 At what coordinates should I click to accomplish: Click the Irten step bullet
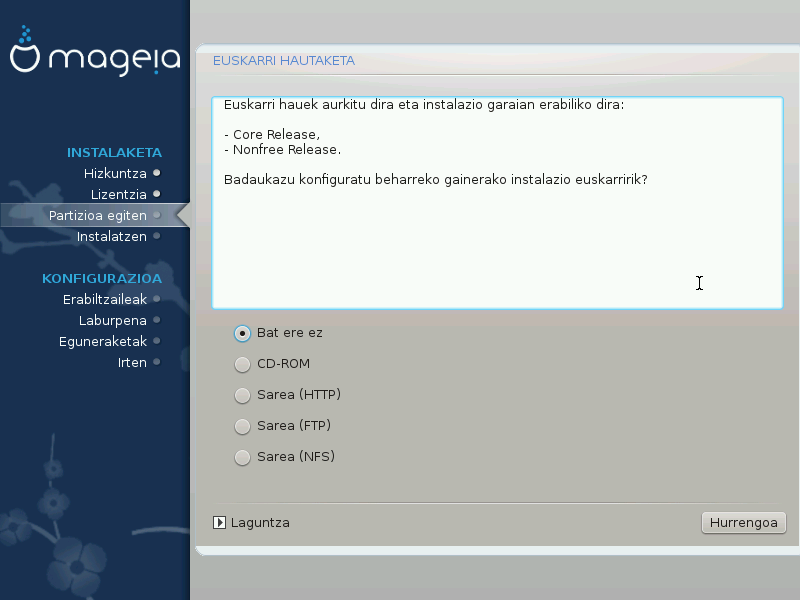pyautogui.click(x=157, y=362)
